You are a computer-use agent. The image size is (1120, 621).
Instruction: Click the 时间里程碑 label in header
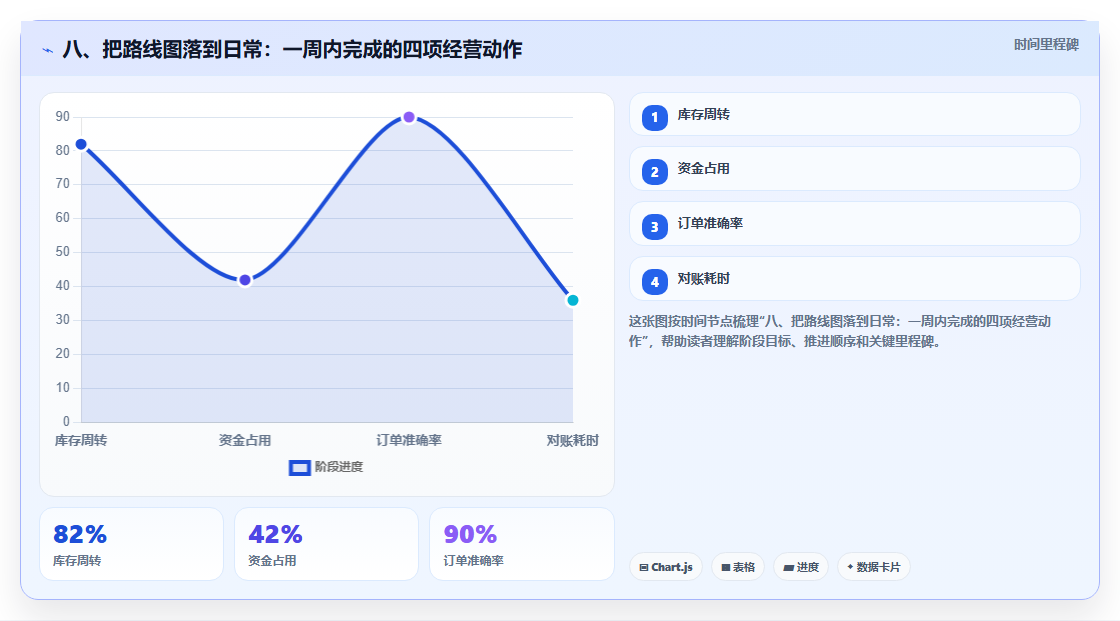[x=1046, y=44]
